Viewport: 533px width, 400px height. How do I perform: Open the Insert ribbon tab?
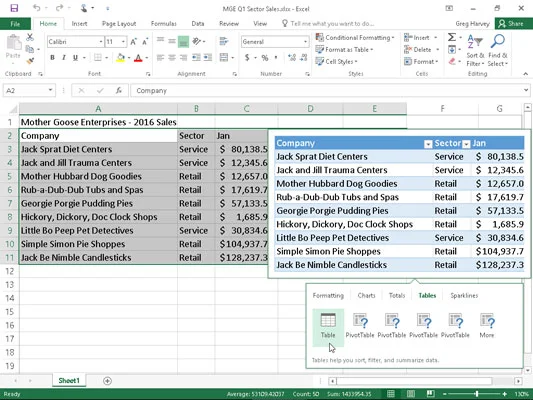(79, 23)
